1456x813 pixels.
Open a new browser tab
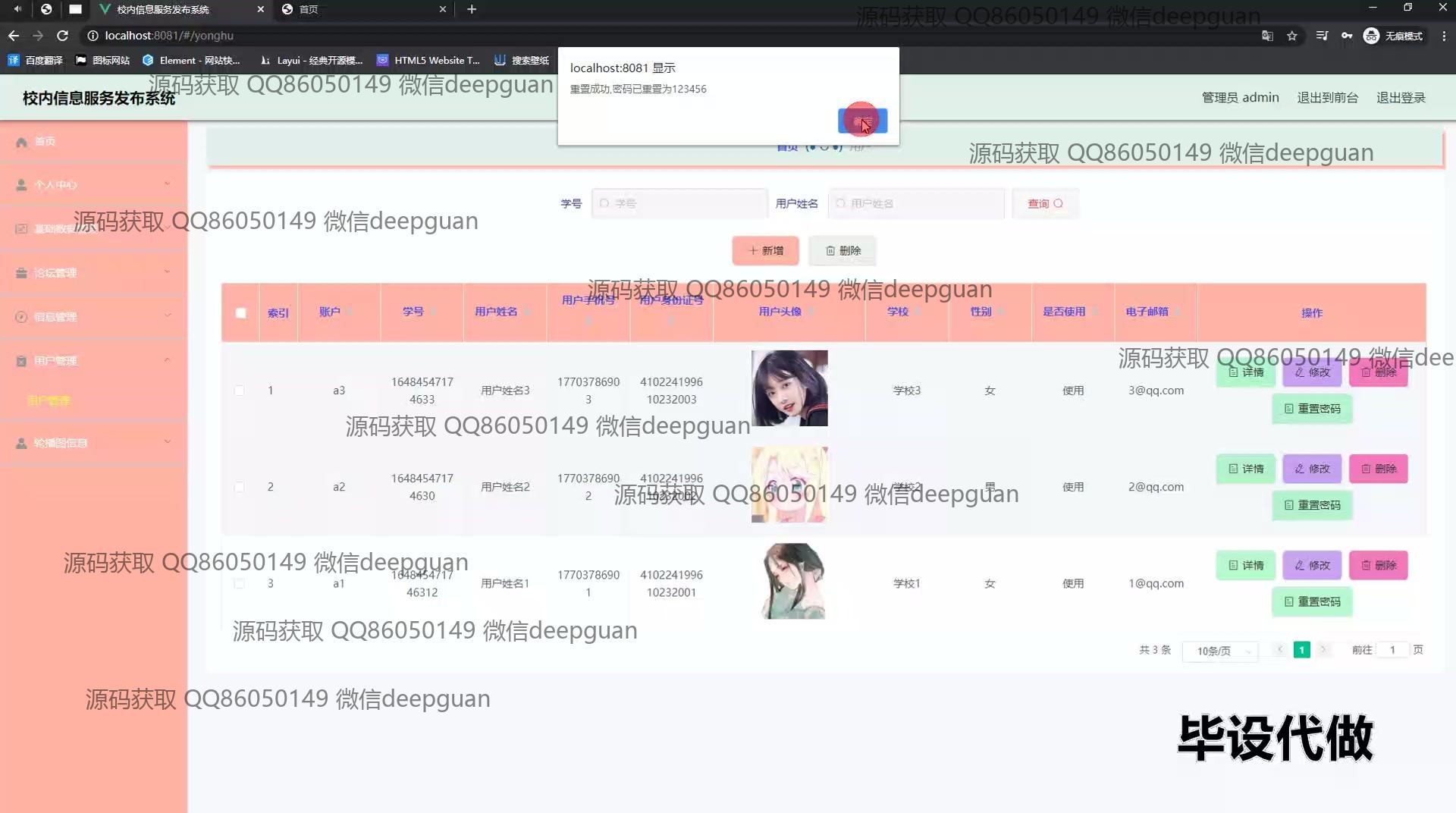pyautogui.click(x=472, y=9)
